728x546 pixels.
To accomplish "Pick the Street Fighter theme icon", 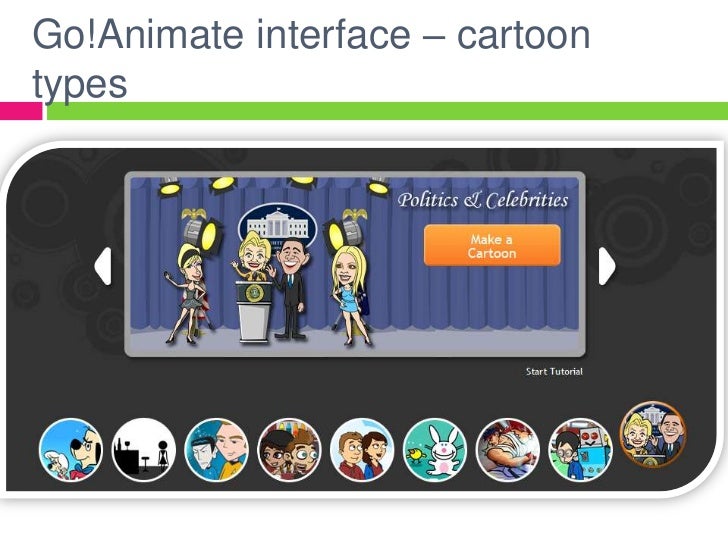I will coord(507,449).
